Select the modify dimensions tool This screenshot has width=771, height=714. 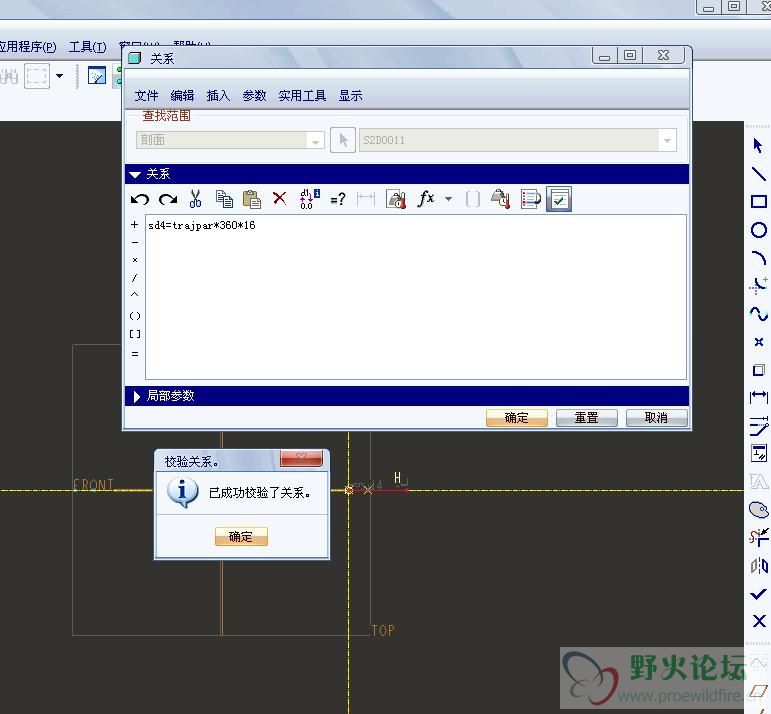point(759,426)
